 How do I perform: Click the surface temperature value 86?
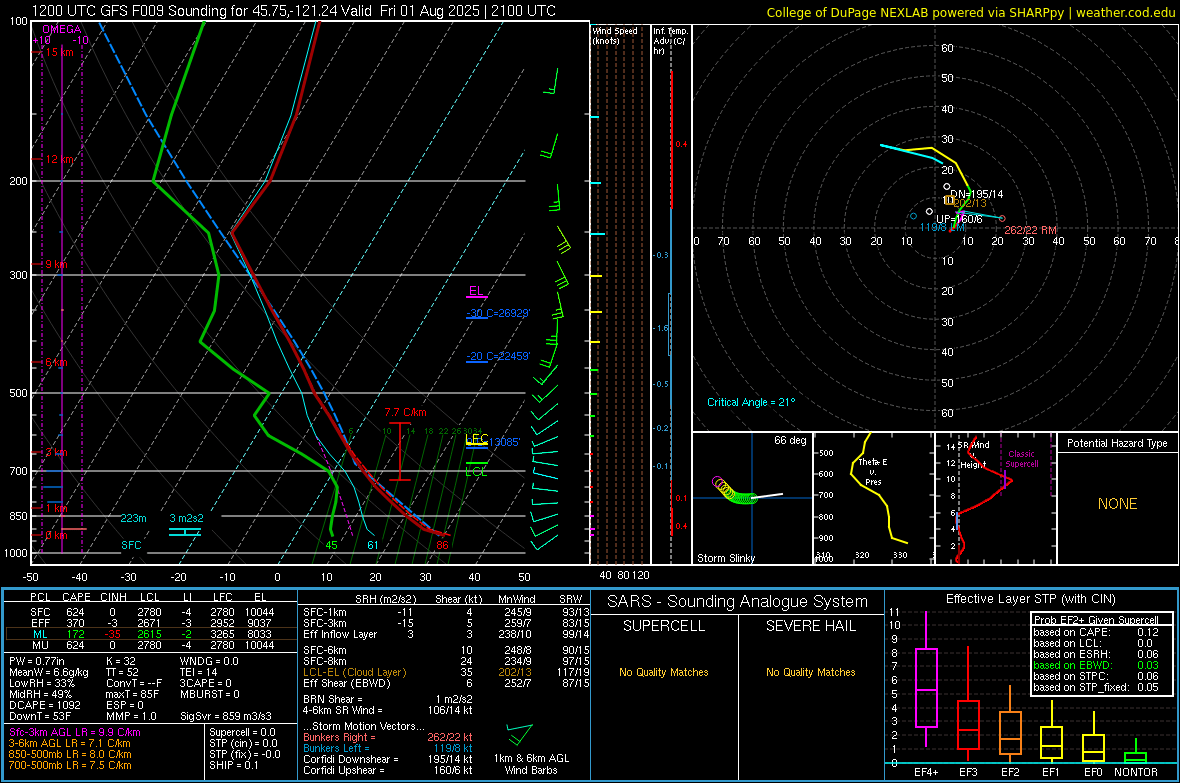coord(442,545)
